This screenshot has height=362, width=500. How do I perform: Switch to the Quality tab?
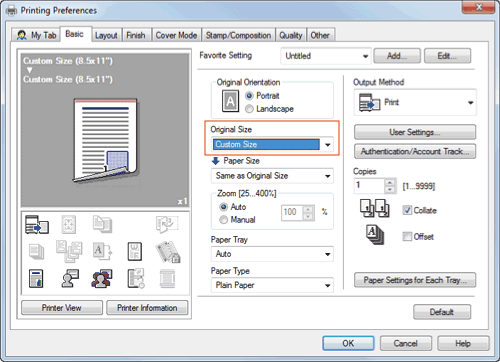tap(291, 35)
